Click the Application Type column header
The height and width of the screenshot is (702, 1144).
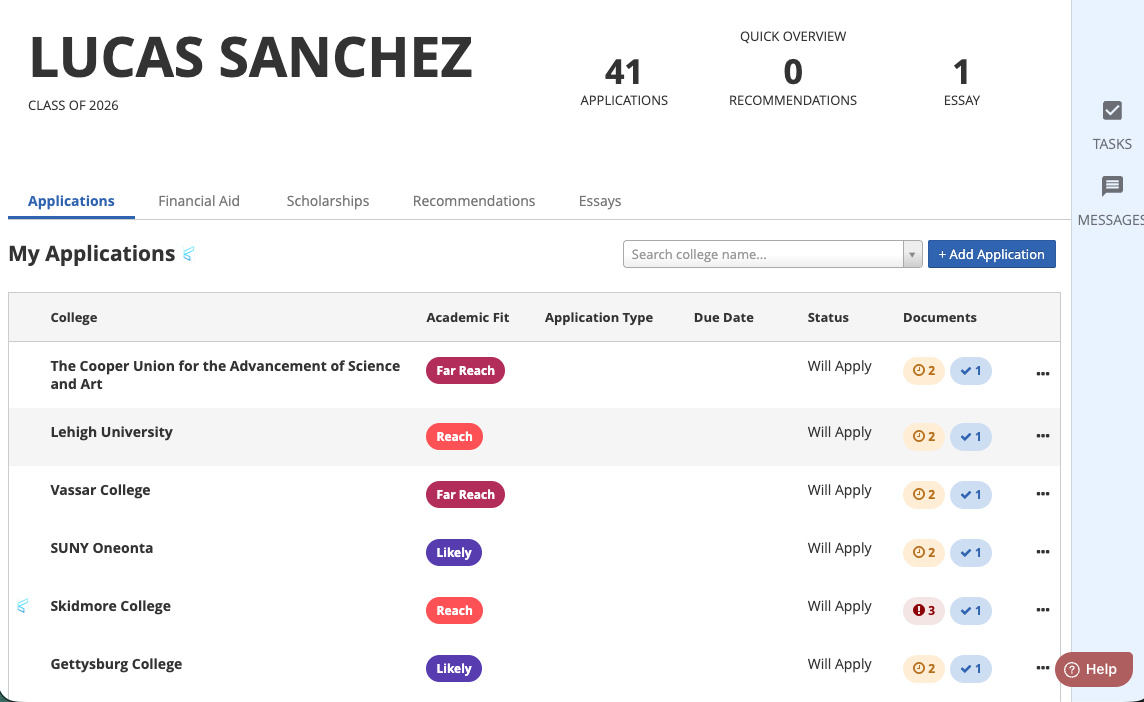599,317
